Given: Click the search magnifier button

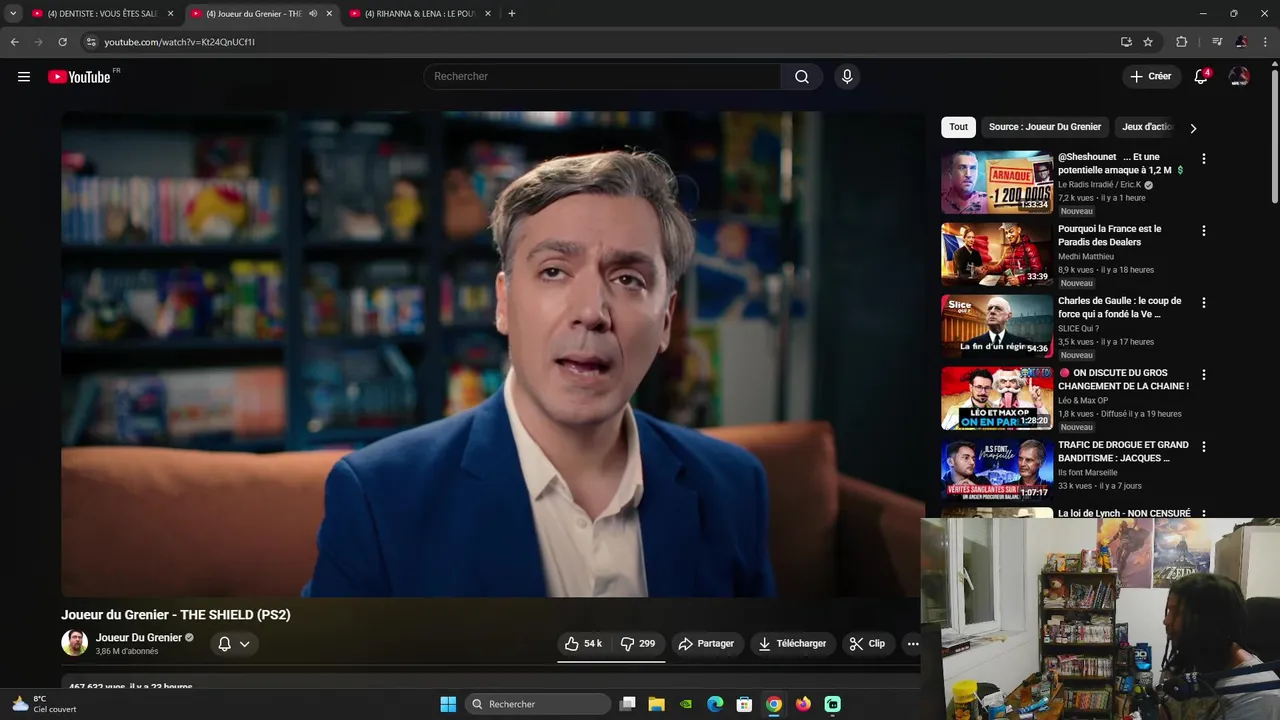Looking at the screenshot, I should click(802, 77).
